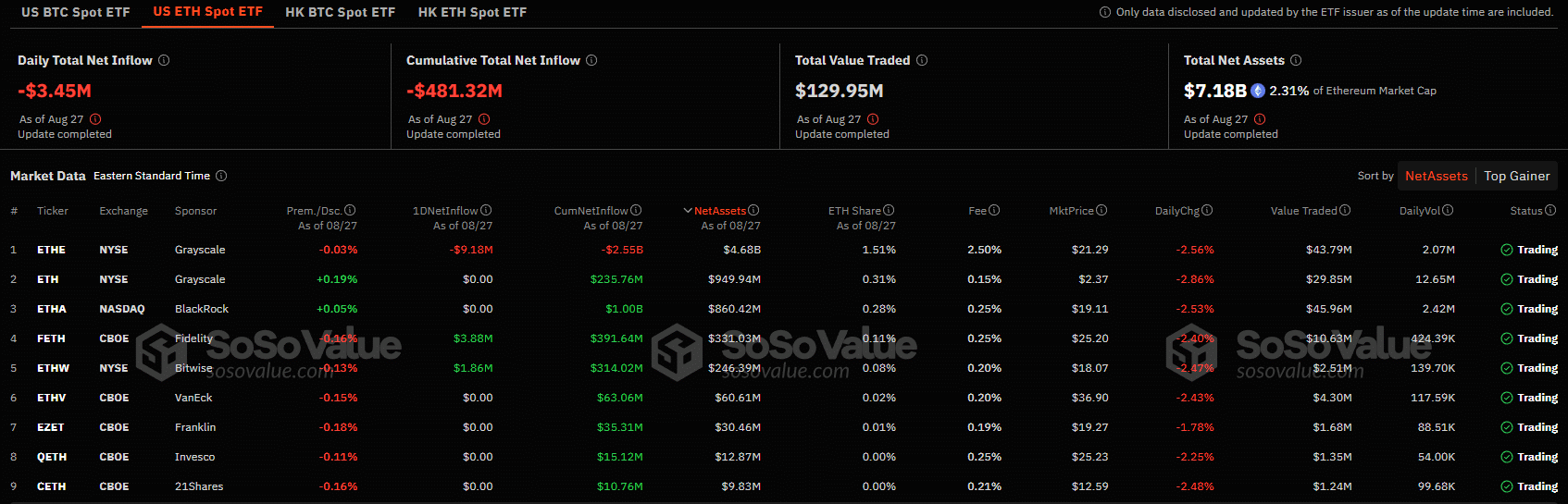The width and height of the screenshot is (1568, 504).
Task: Click the NASDAQ exchange cell
Action: [122, 309]
